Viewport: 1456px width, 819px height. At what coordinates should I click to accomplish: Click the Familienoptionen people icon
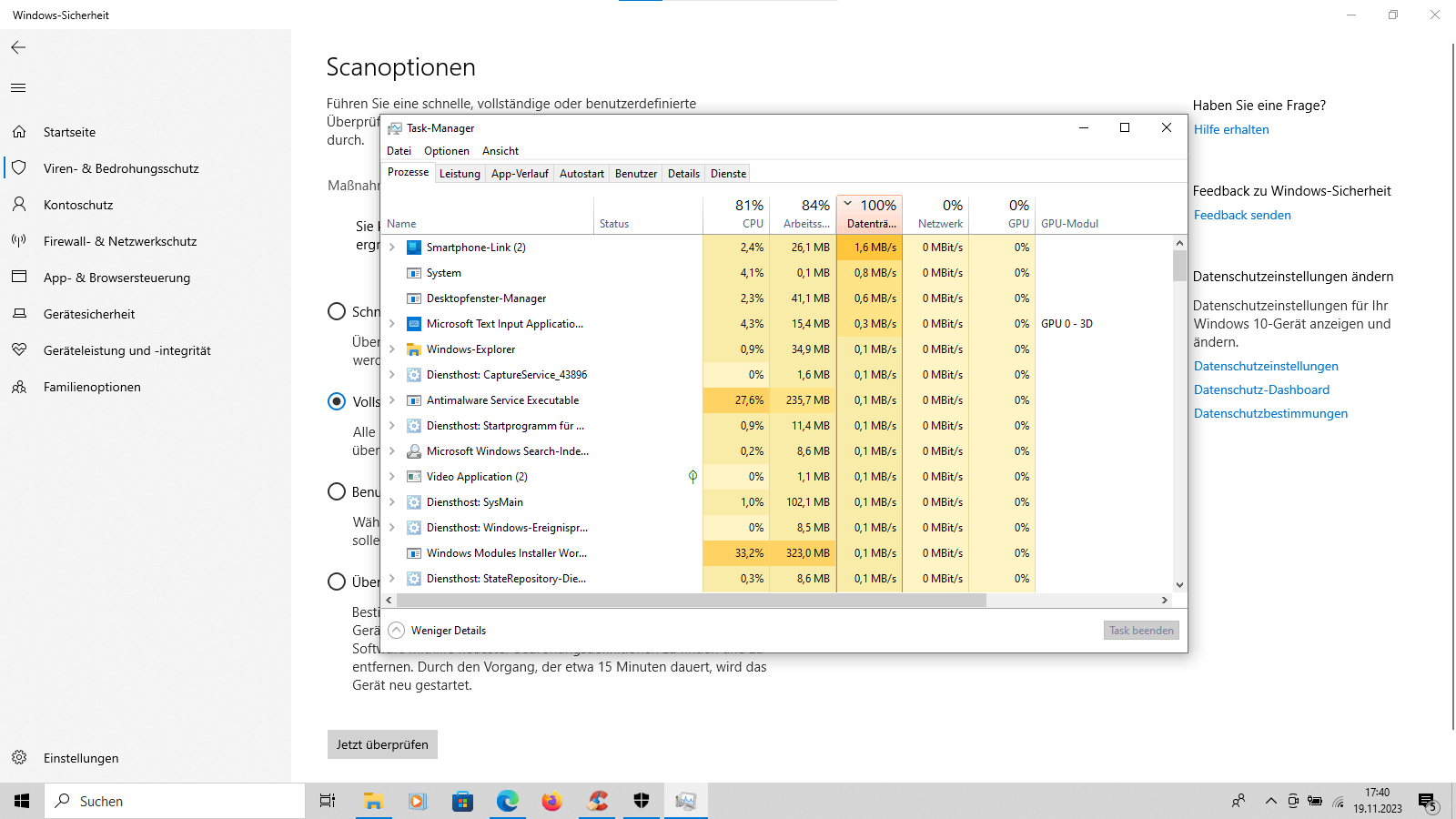click(19, 387)
